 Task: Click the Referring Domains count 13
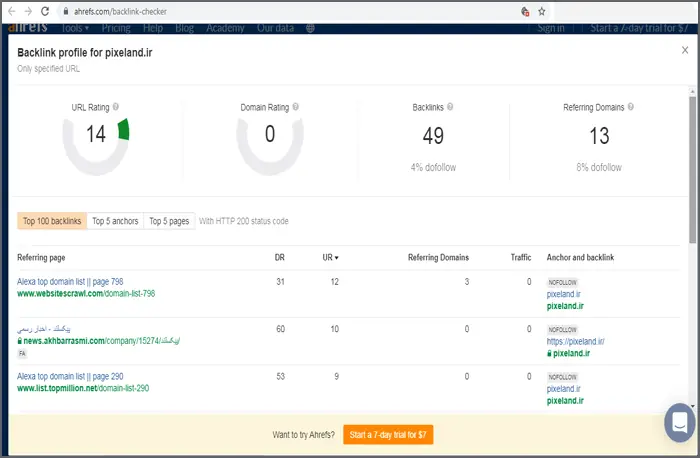pos(599,136)
